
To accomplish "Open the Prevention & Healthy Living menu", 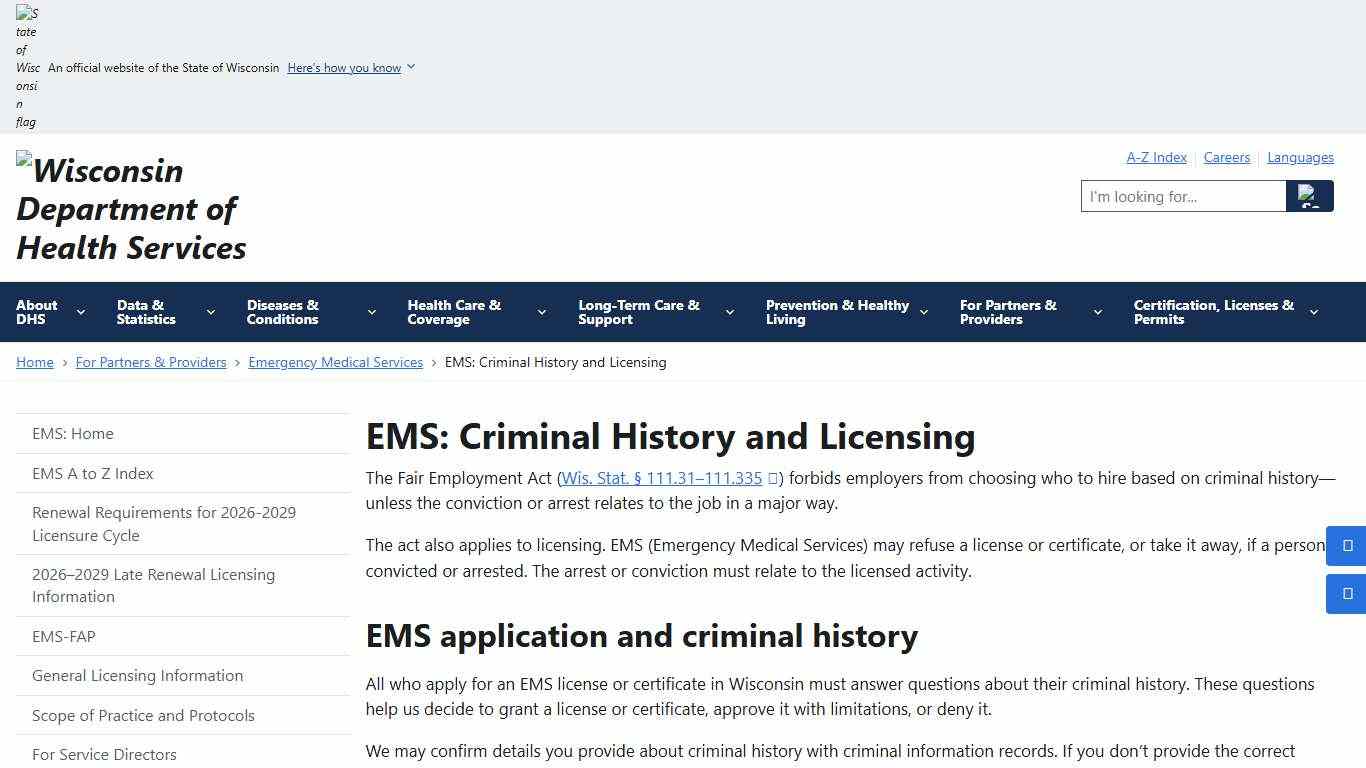I will [x=838, y=312].
